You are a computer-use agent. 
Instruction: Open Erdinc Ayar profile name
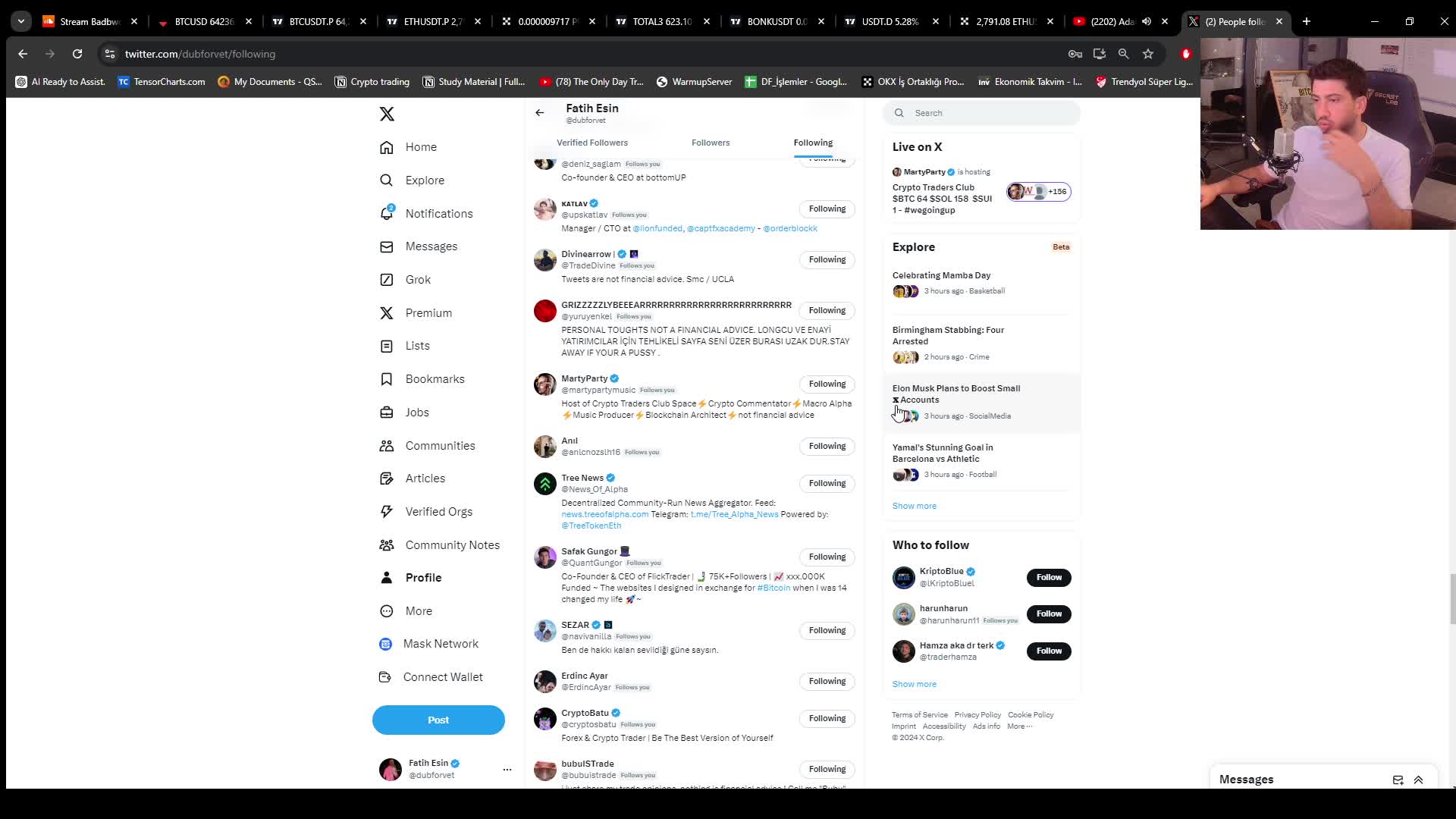pyautogui.click(x=584, y=676)
